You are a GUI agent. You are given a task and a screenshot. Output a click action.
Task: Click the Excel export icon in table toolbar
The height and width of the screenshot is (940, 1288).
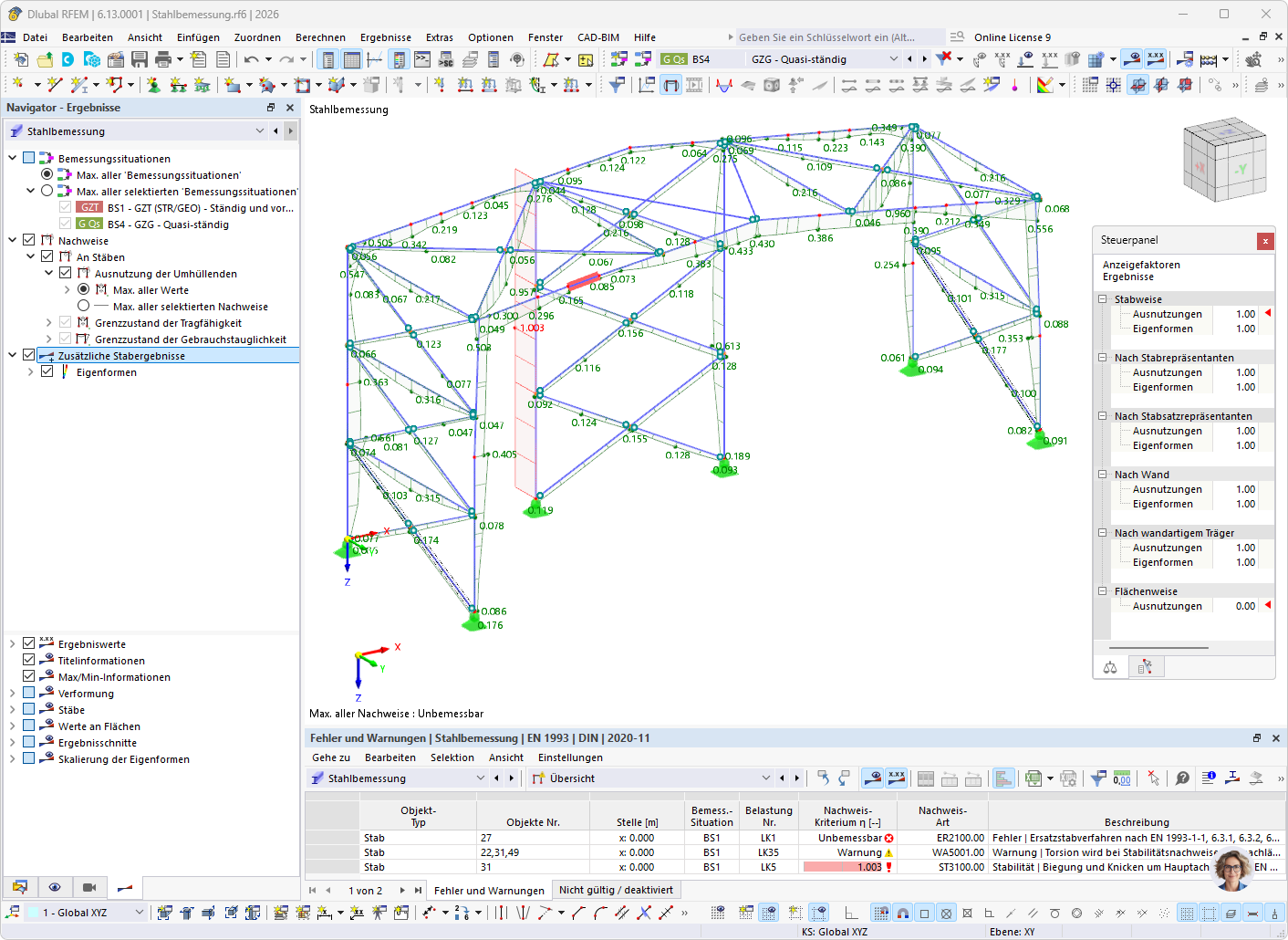(1034, 778)
